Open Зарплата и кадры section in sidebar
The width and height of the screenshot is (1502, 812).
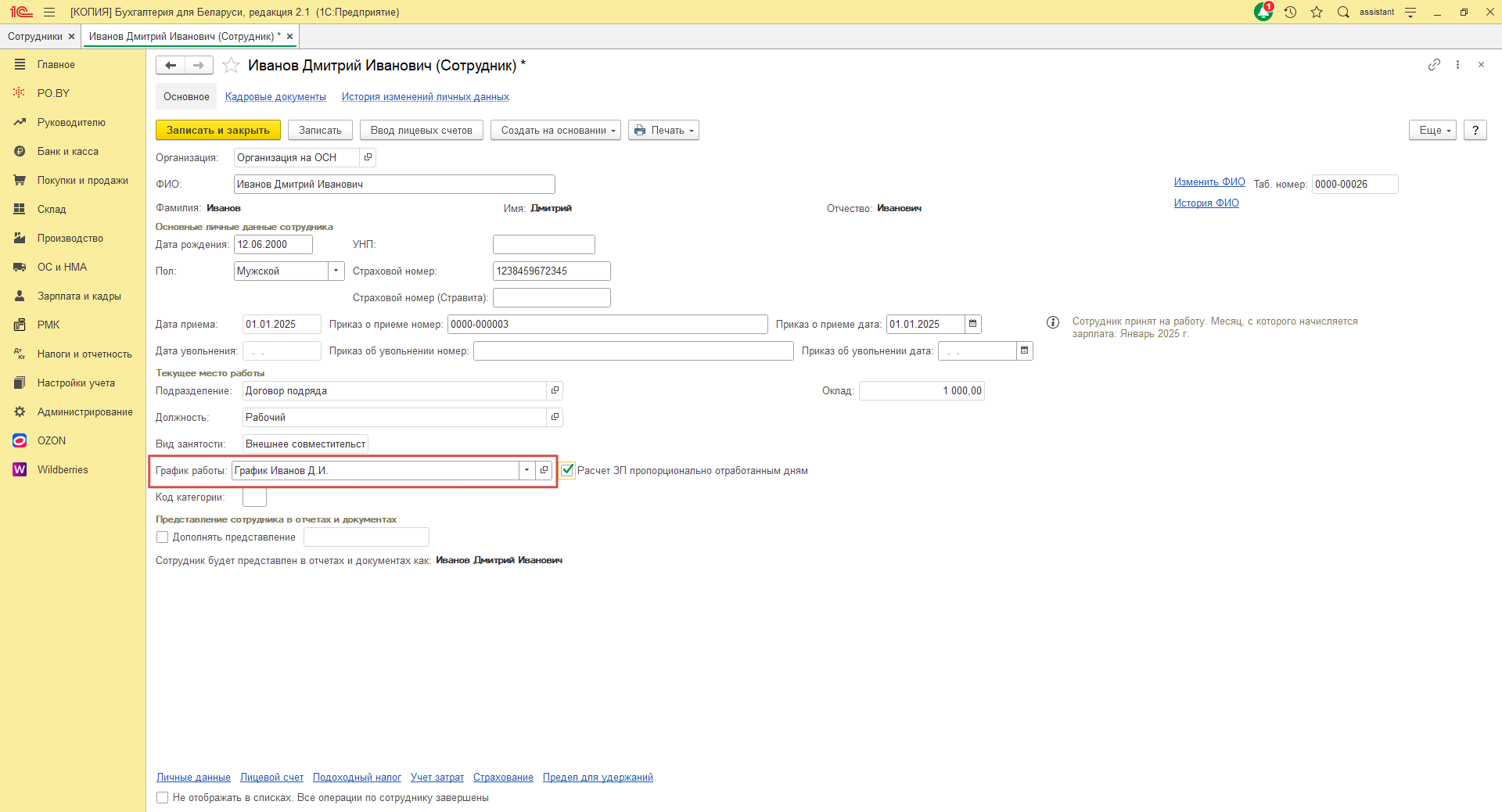point(78,296)
